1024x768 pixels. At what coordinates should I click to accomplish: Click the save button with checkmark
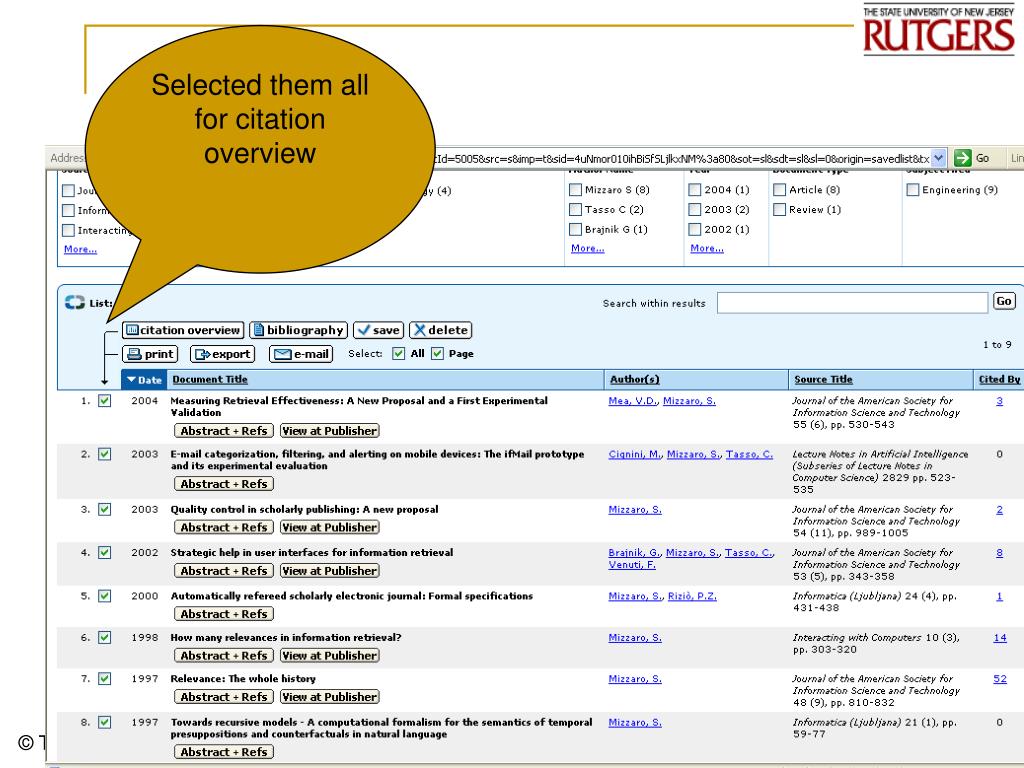coord(379,330)
